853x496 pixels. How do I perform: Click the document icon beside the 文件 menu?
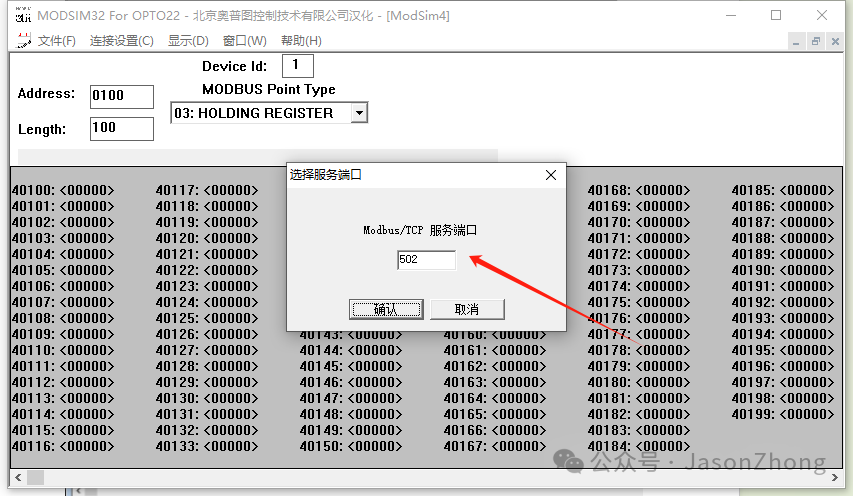click(23, 40)
